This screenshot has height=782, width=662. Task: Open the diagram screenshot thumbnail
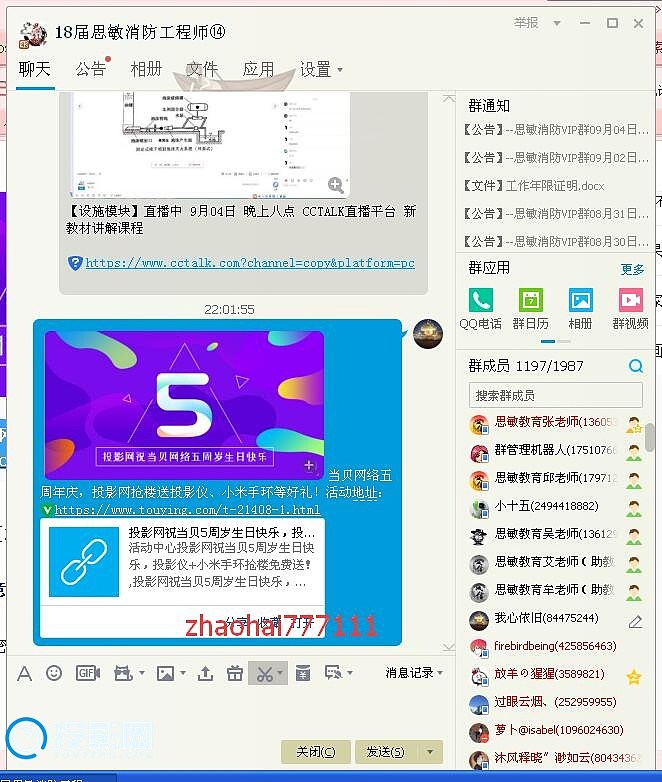pos(210,145)
